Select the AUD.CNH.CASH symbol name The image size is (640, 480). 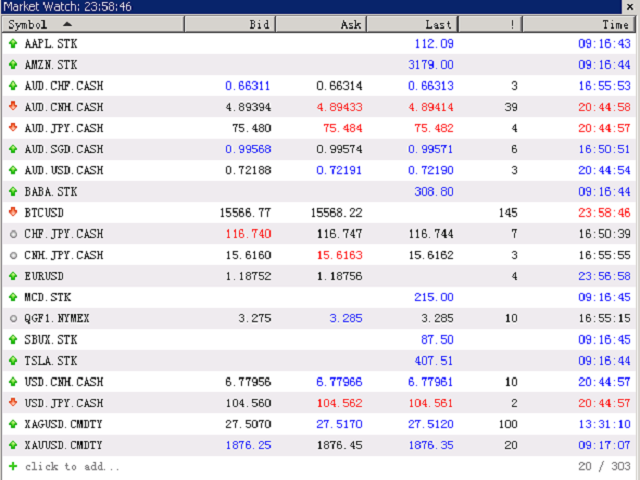tap(64, 107)
